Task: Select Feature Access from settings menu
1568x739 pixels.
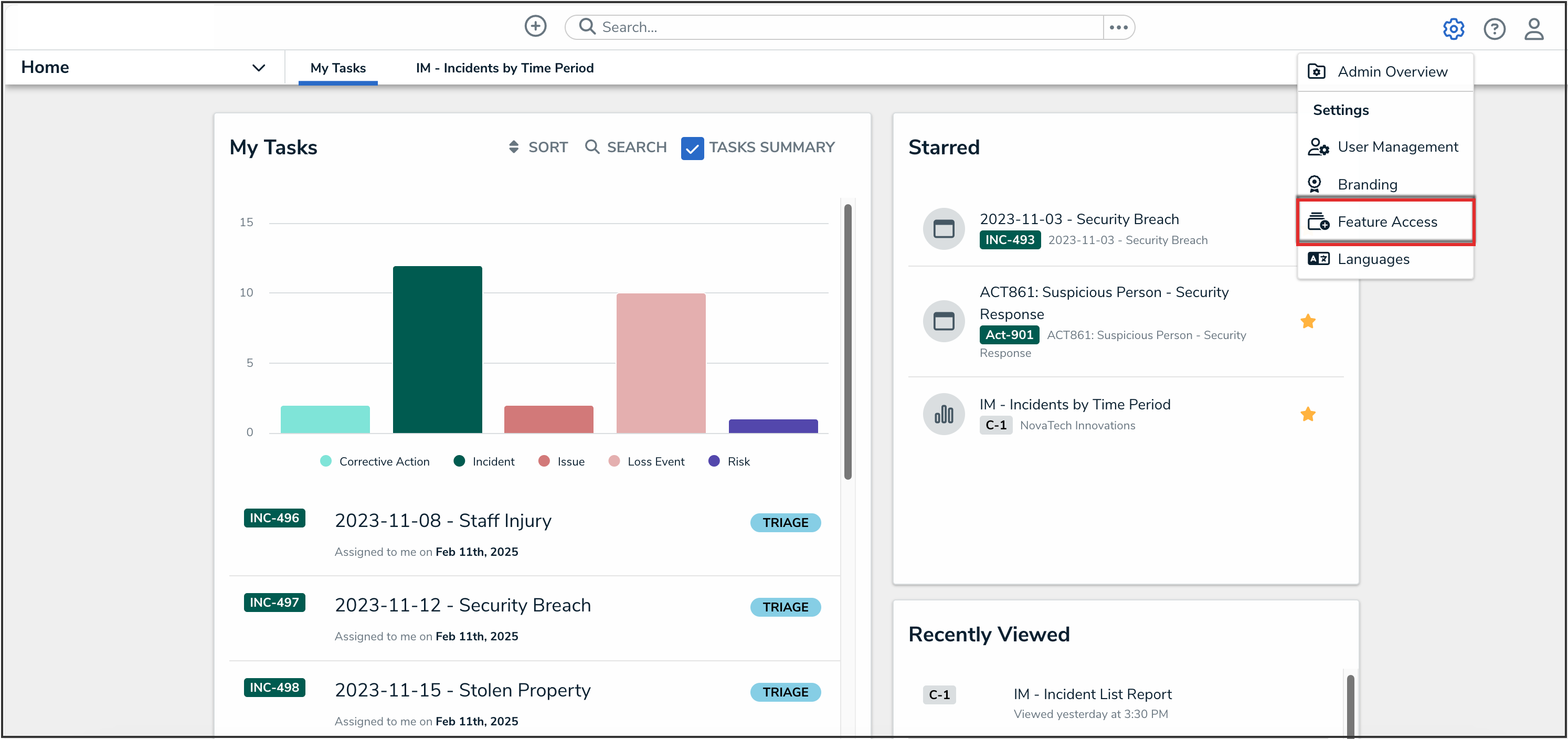Action: coord(1386,221)
